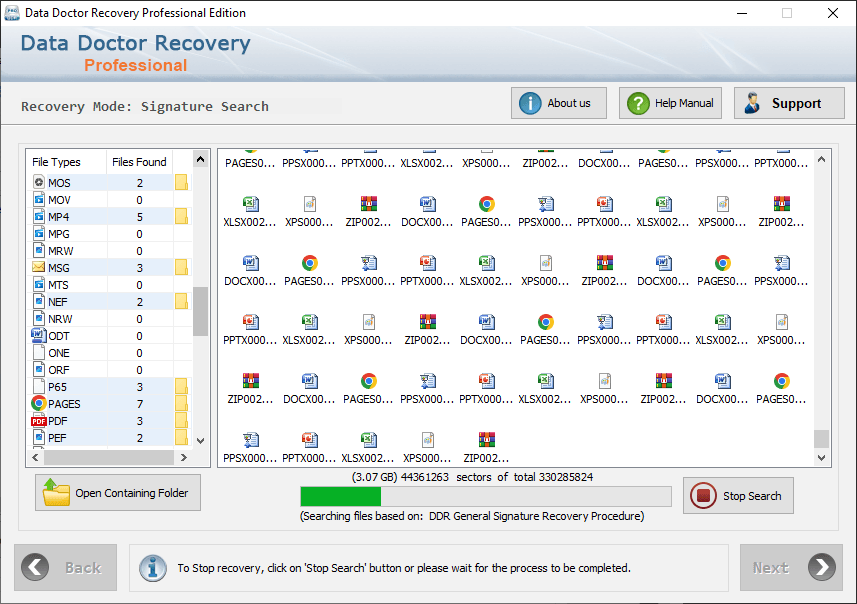The image size is (857, 604).
Task: Open the folder icon in MSG row
Action: click(x=181, y=267)
